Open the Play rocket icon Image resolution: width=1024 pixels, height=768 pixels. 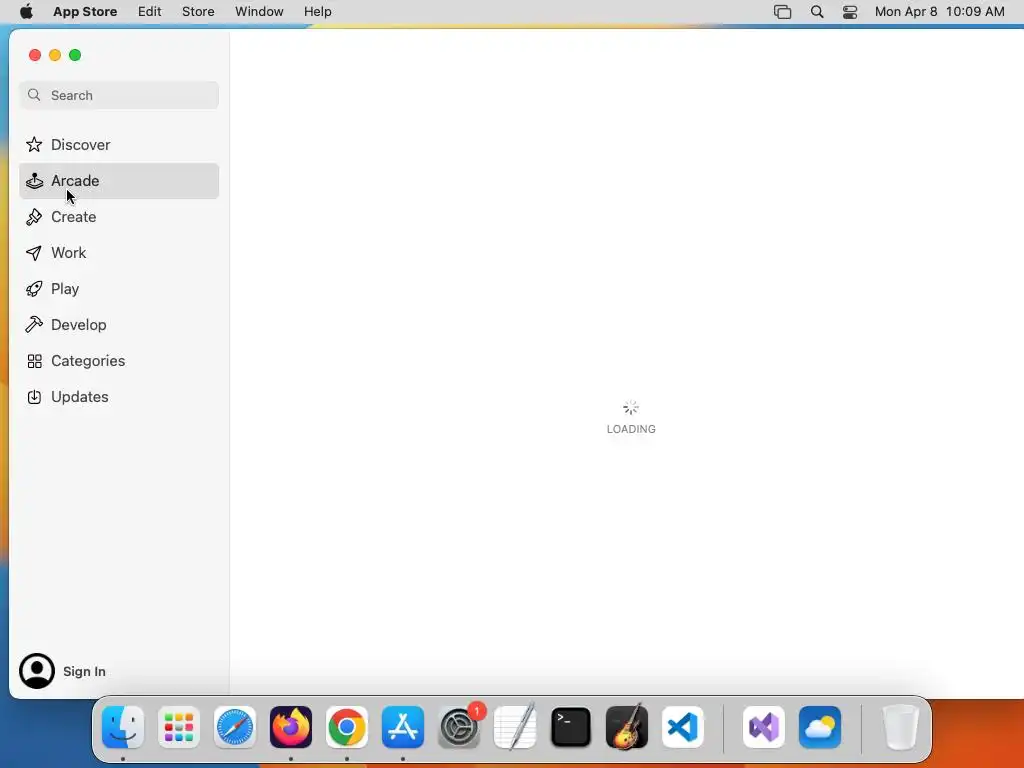tap(34, 289)
